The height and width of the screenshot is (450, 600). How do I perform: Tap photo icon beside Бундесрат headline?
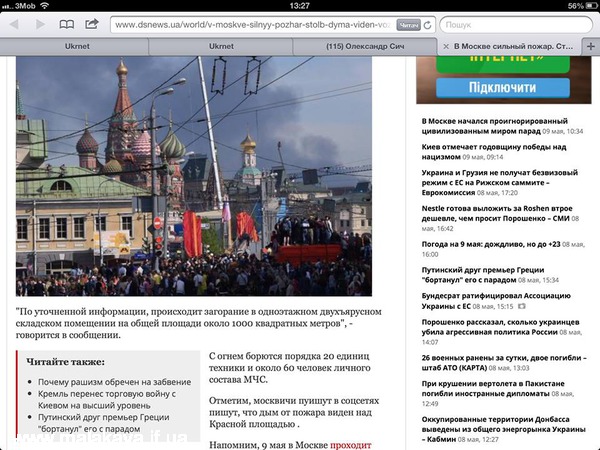click(521, 306)
